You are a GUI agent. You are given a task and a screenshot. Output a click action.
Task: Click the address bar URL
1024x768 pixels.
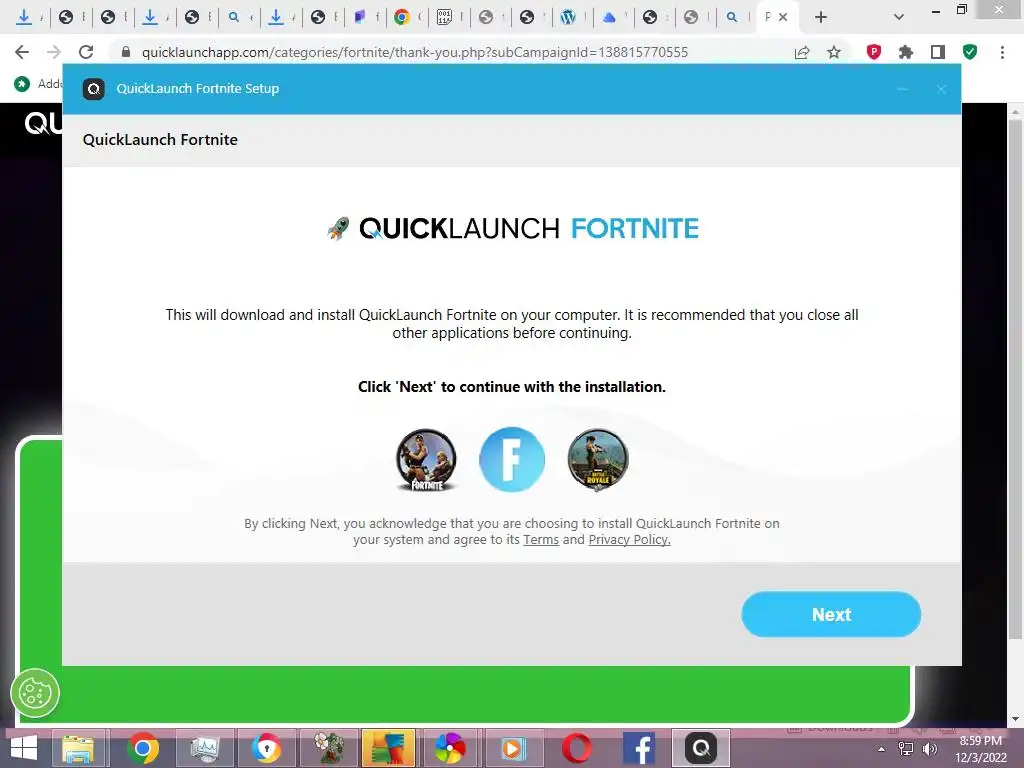(x=415, y=52)
